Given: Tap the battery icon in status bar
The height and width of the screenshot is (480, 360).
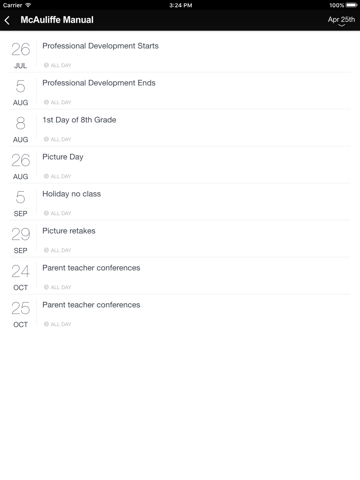Looking at the screenshot, I should point(352,5).
